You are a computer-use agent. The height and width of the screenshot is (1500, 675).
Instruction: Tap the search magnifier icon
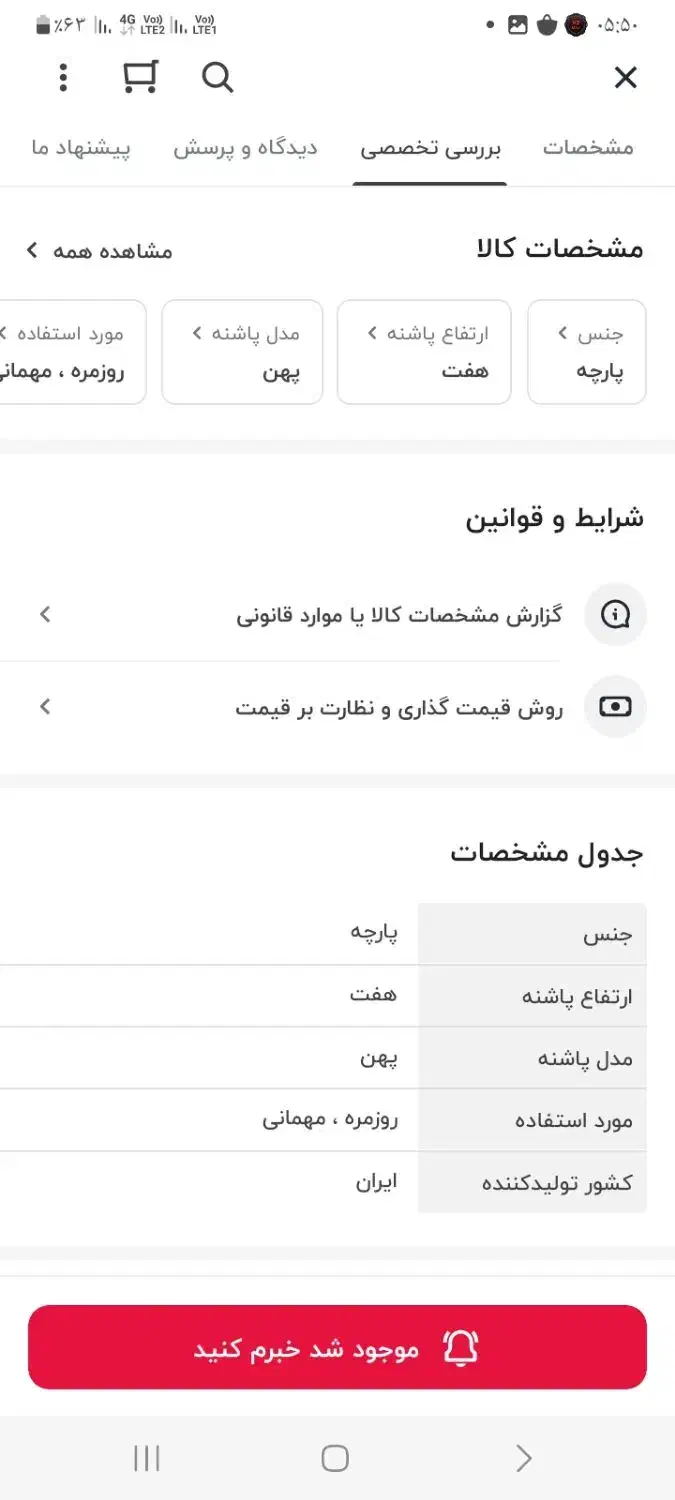217,77
